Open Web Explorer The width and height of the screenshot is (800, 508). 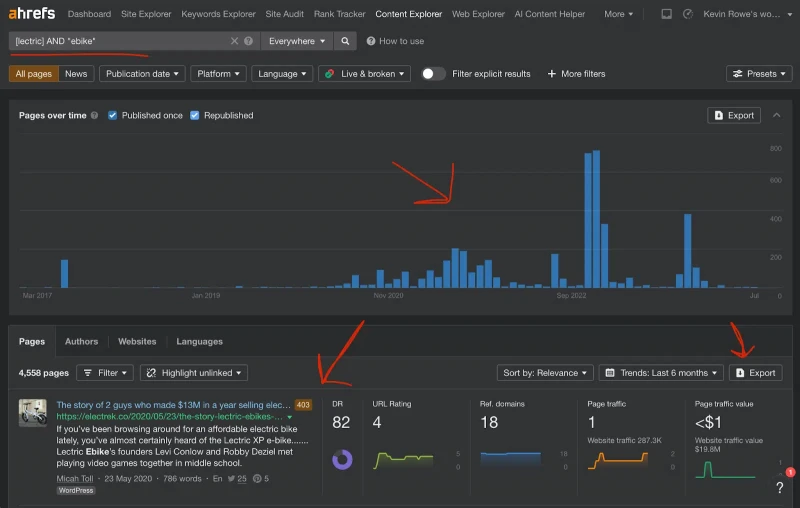tap(478, 14)
